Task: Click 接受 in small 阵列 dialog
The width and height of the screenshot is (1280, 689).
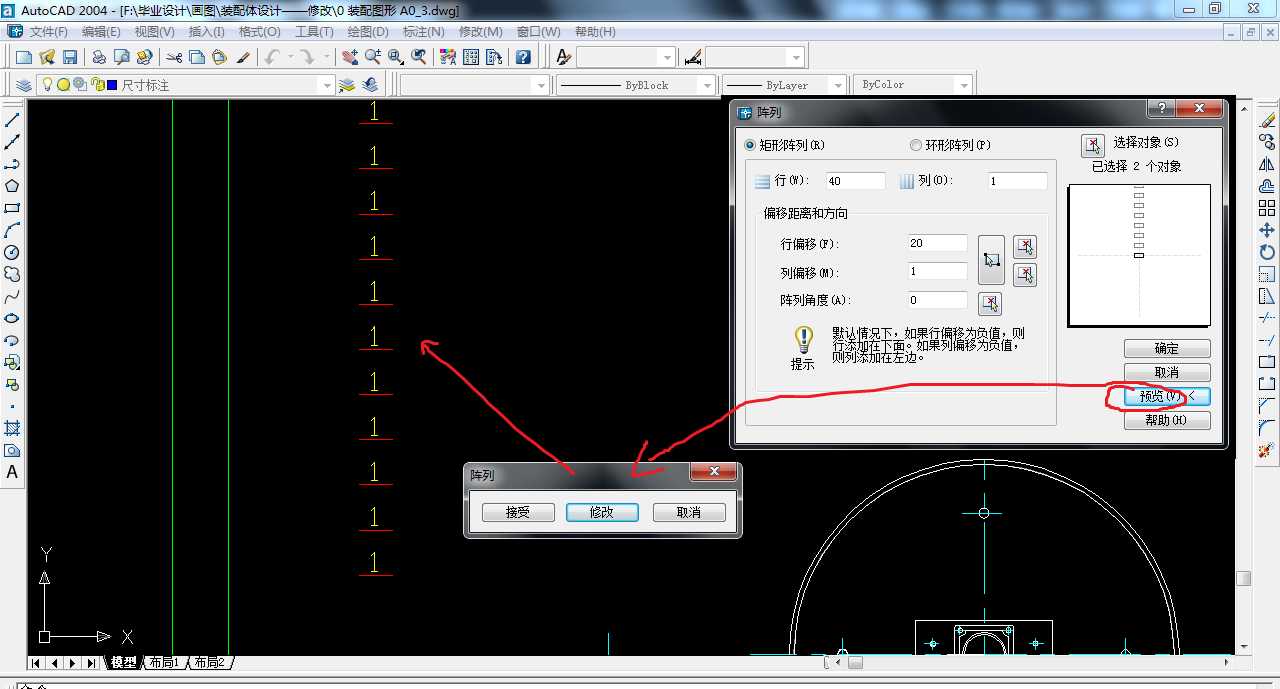Action: tap(518, 512)
